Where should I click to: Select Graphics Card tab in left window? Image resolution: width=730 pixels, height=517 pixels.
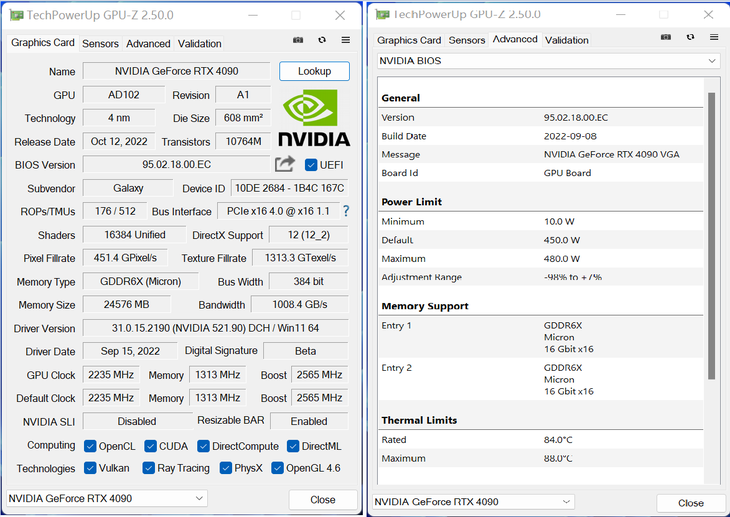[x=43, y=42]
